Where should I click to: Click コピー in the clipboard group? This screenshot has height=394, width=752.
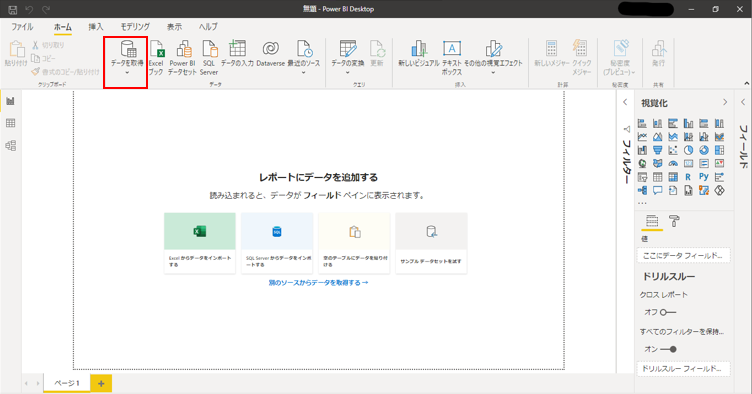click(43, 58)
